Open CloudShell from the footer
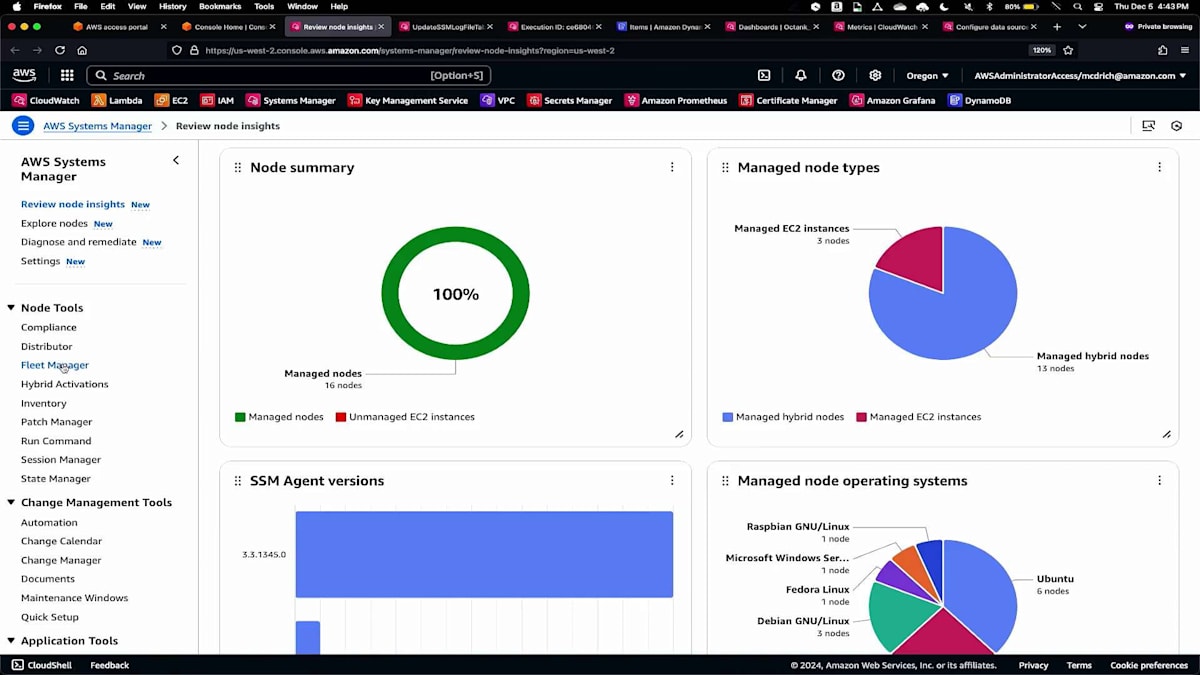The width and height of the screenshot is (1200, 675). click(x=41, y=665)
